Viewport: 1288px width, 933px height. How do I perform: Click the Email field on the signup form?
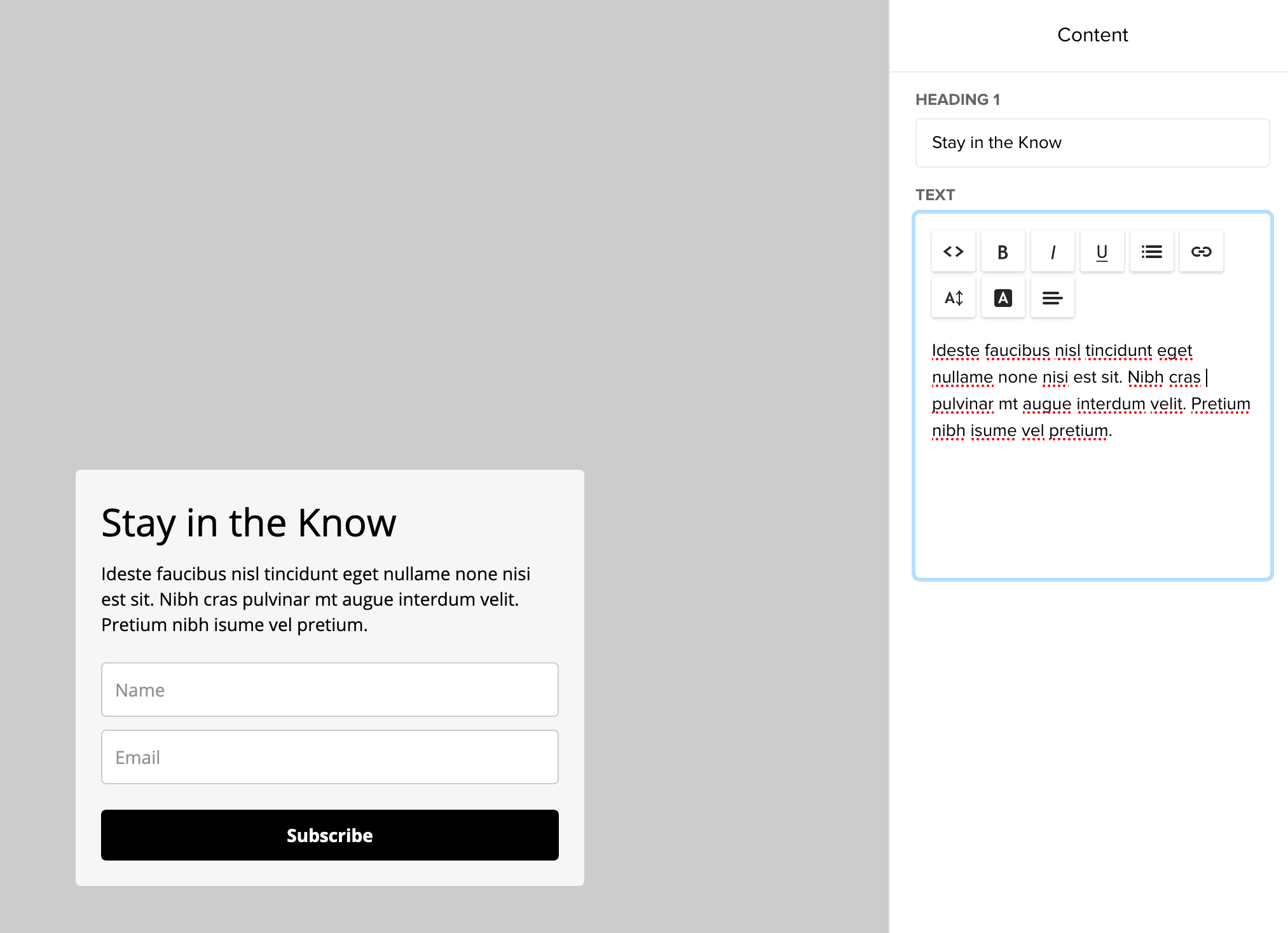pyautogui.click(x=329, y=757)
